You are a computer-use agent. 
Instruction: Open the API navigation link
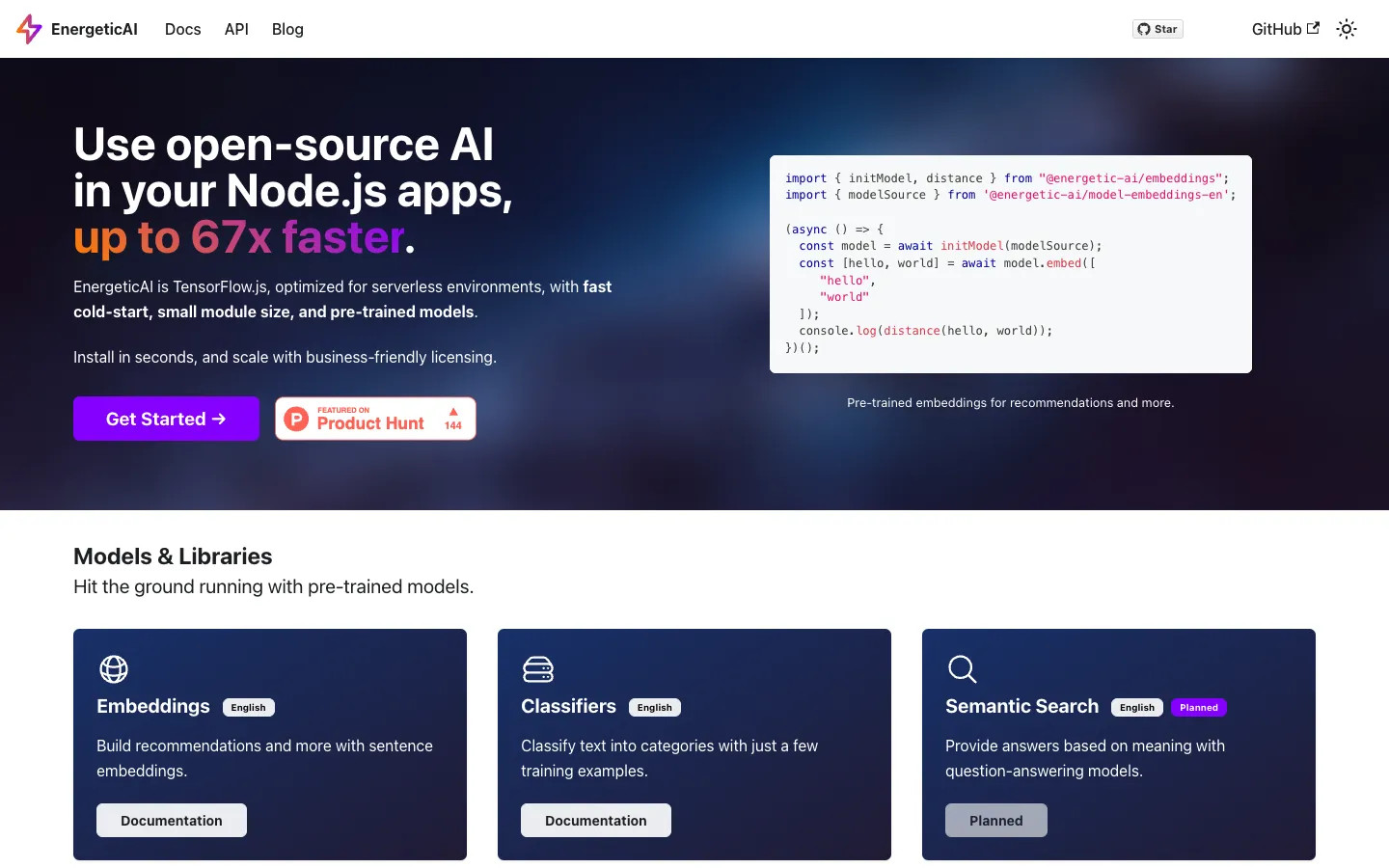pyautogui.click(x=236, y=29)
